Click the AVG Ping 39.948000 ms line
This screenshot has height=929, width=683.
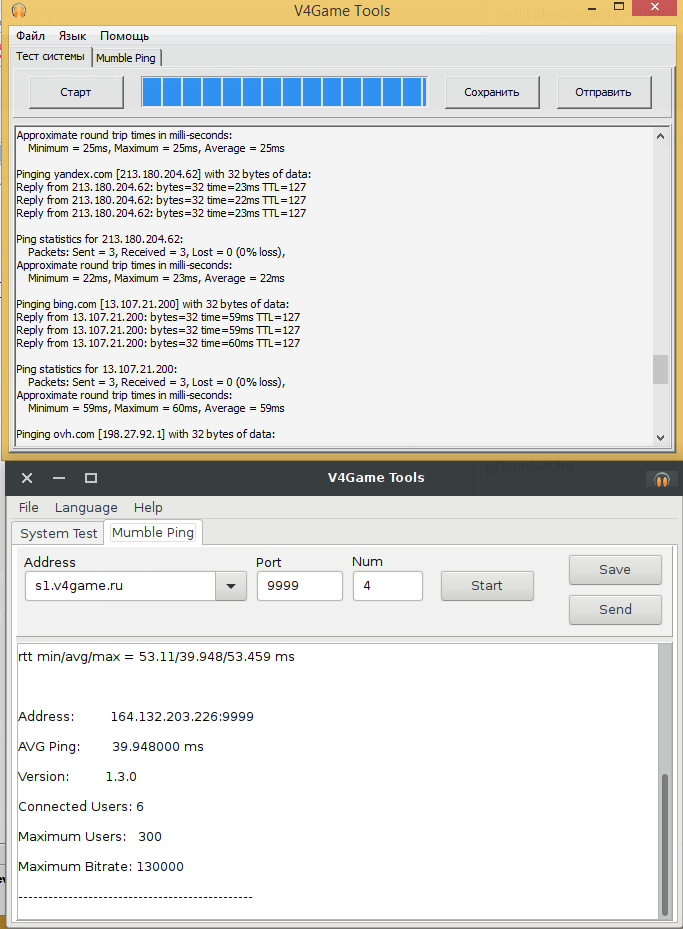click(x=111, y=747)
